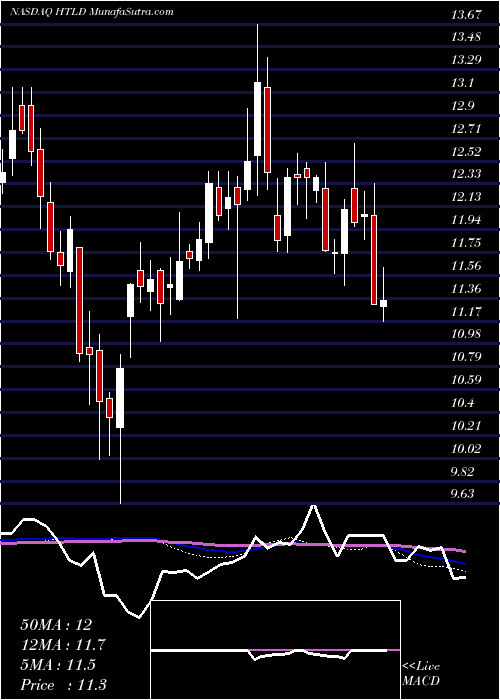The height and width of the screenshot is (700, 500).
Task: Click the 9.82 price axis label
Action: click(x=462, y=472)
